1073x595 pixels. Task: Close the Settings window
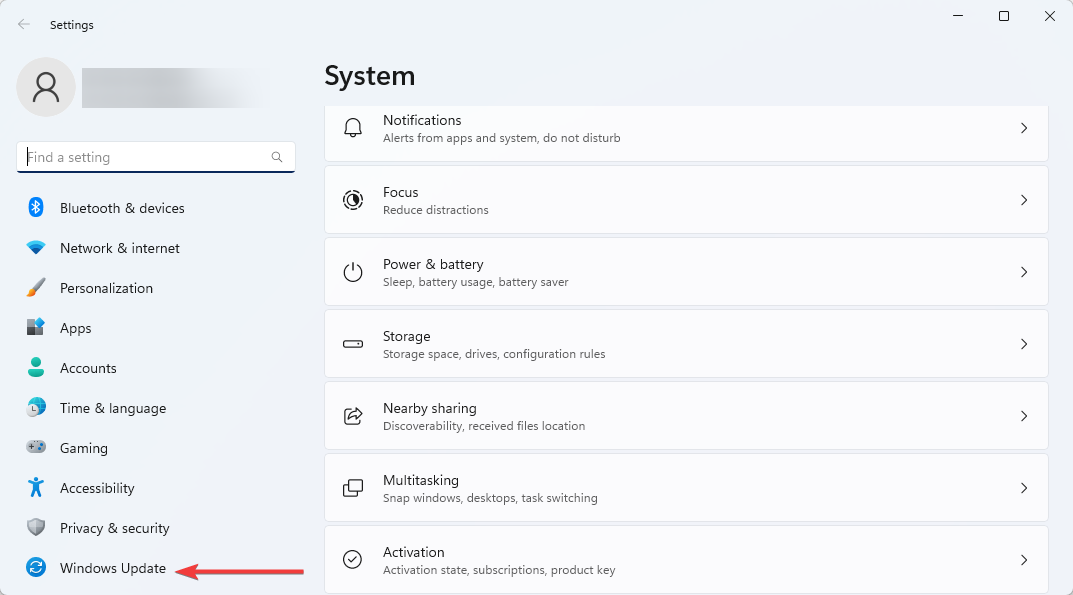tap(1050, 16)
